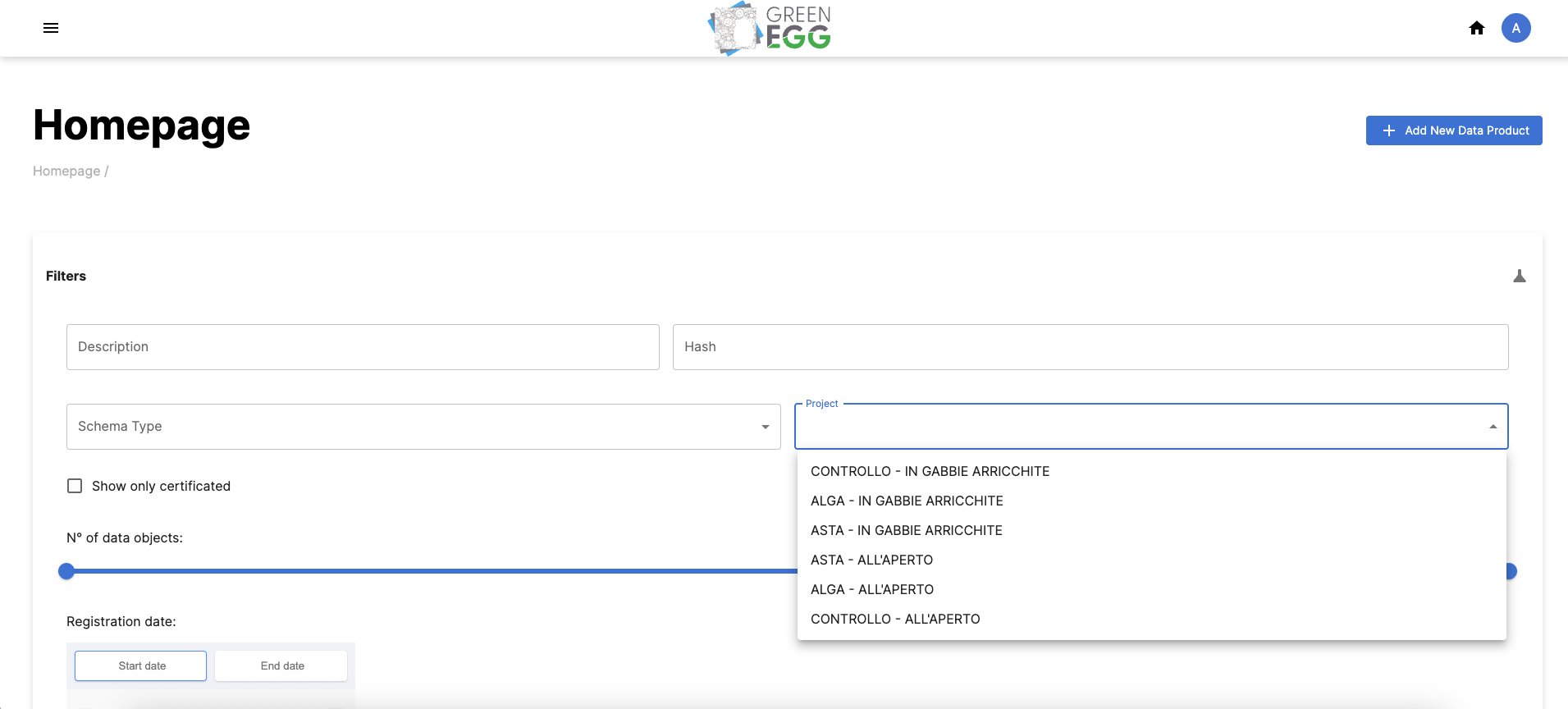Choose ALGA - IN GABBIE ARRICCHITE project
This screenshot has height=709, width=1568.
click(907, 501)
